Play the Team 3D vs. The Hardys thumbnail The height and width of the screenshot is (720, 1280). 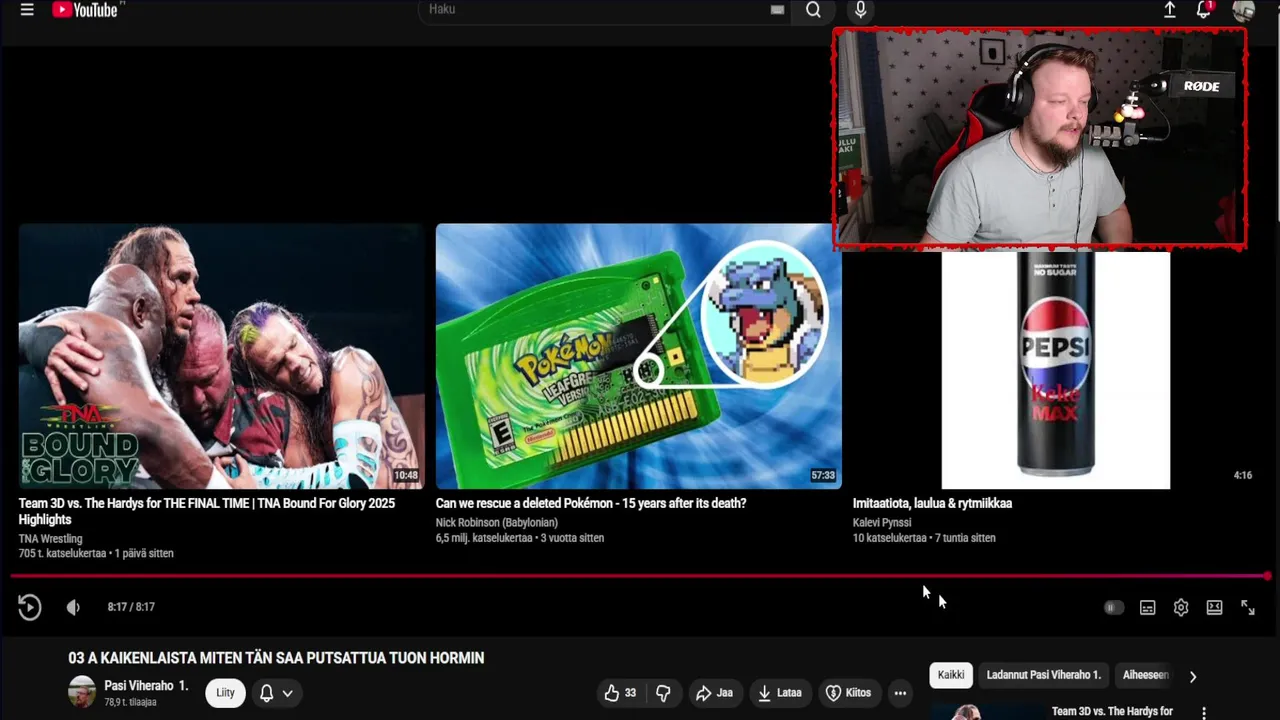point(221,356)
